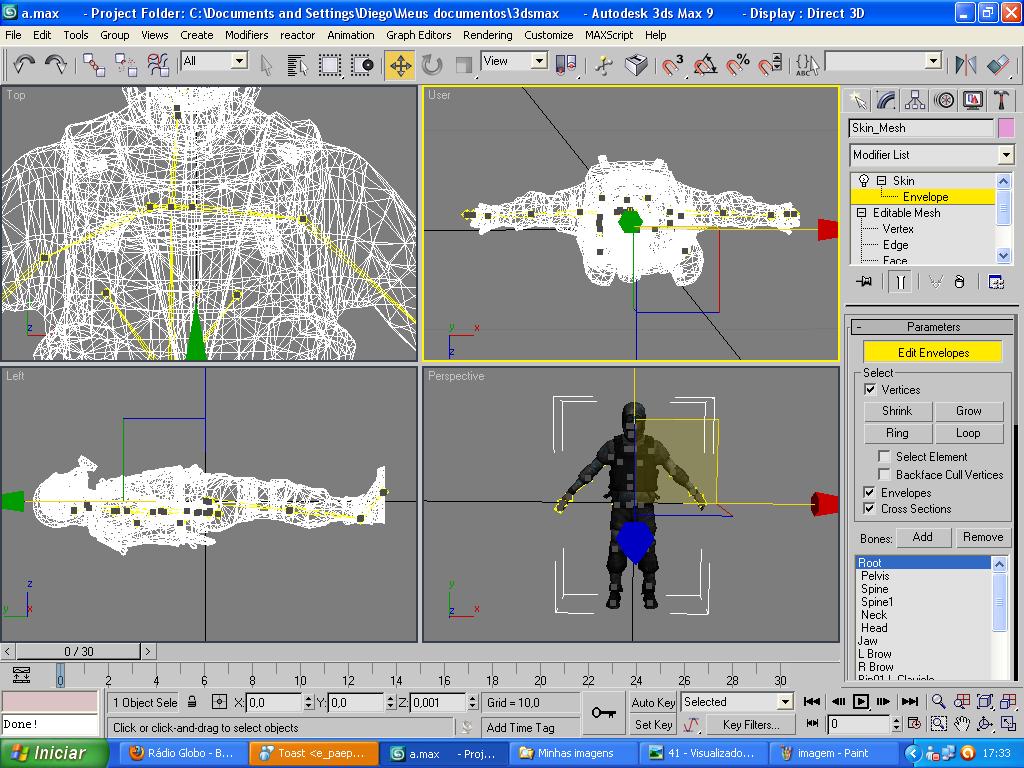Image resolution: width=1024 pixels, height=768 pixels.
Task: Open the Modifier List dropdown
Action: tap(1005, 155)
